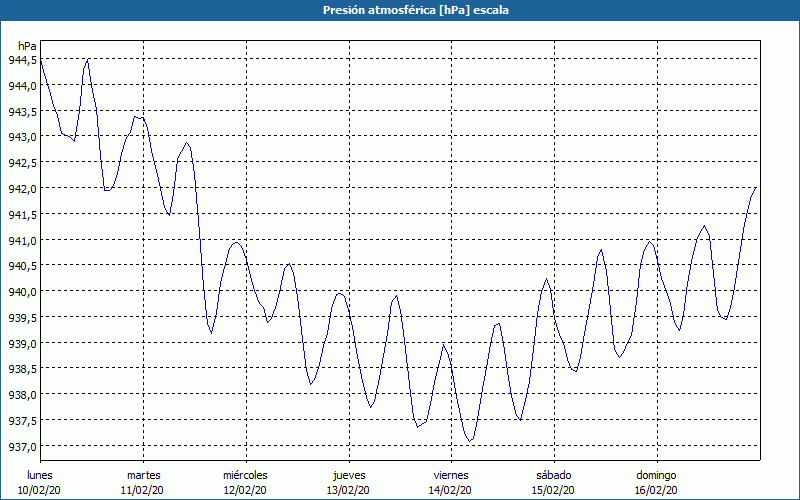
Task: Click the 14/02/20 date label
Action: (451, 490)
